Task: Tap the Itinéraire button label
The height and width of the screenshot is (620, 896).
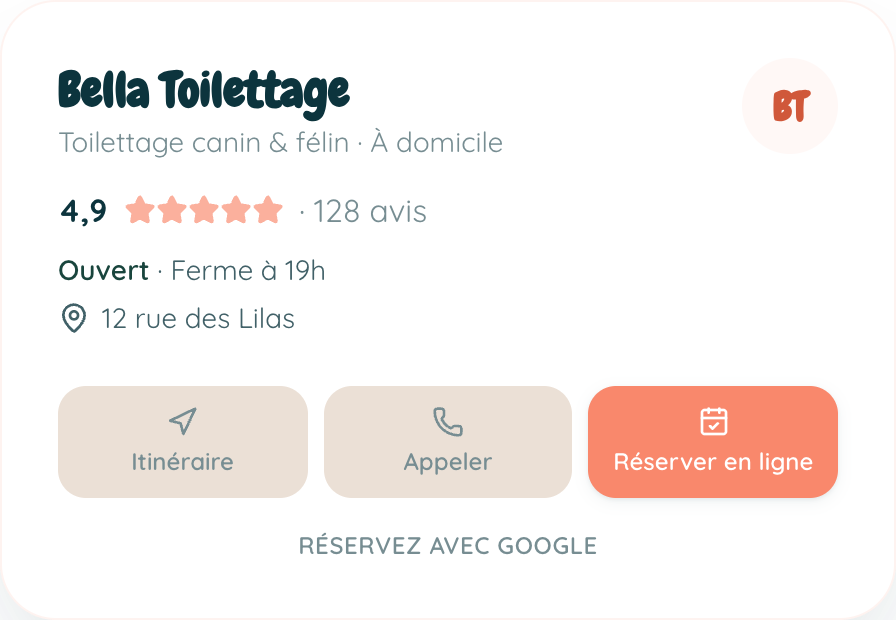Action: [x=183, y=462]
